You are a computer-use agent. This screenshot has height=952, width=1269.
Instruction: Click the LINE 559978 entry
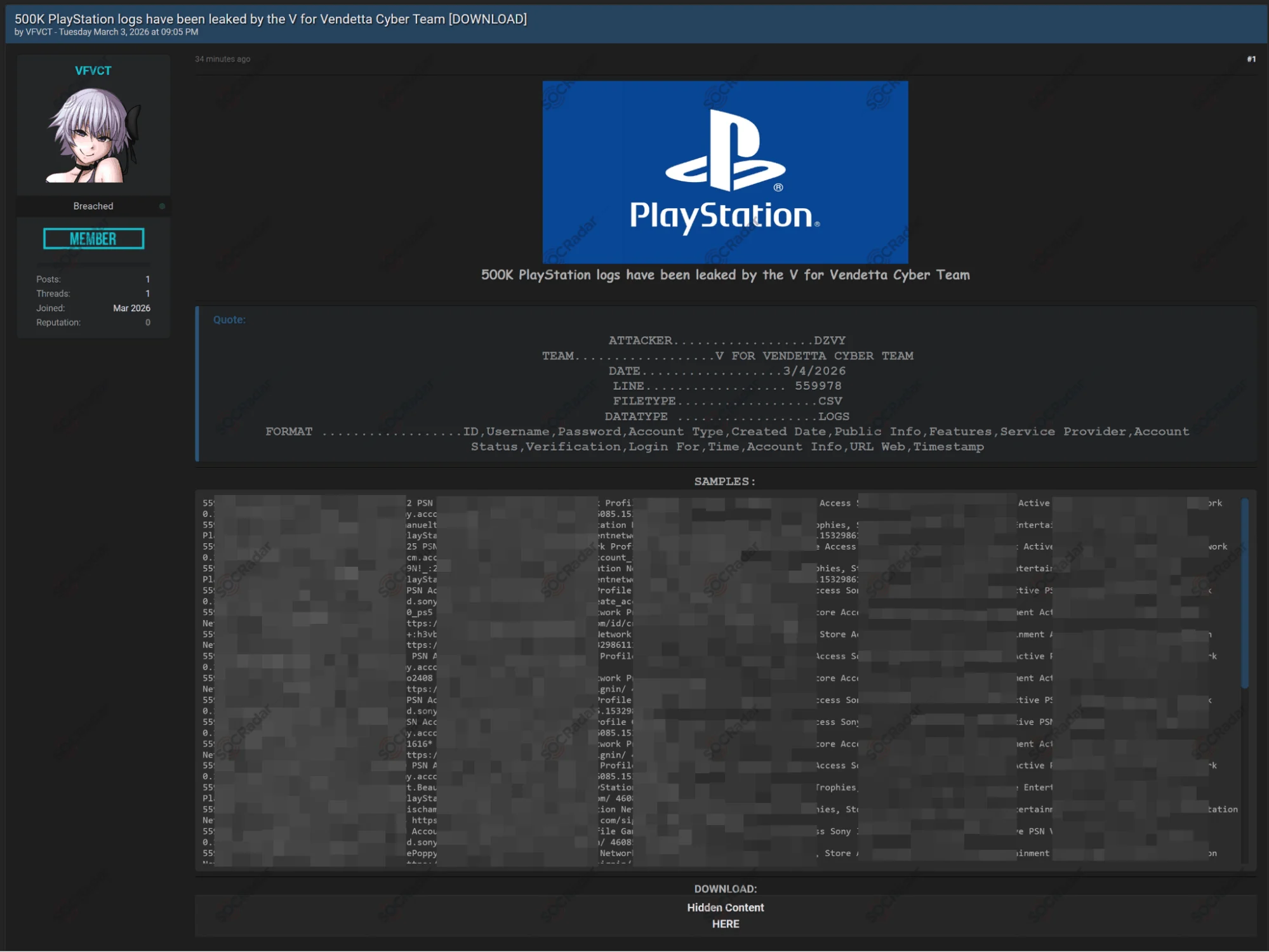click(727, 386)
